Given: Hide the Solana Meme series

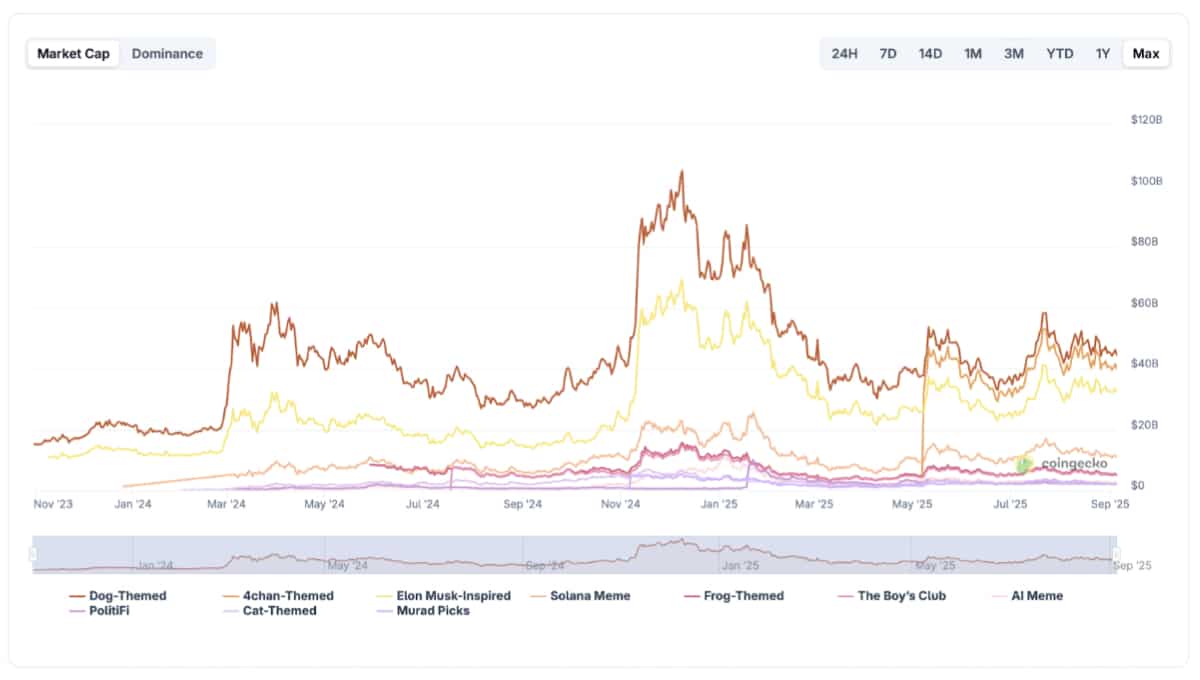Looking at the screenshot, I should (x=589, y=596).
